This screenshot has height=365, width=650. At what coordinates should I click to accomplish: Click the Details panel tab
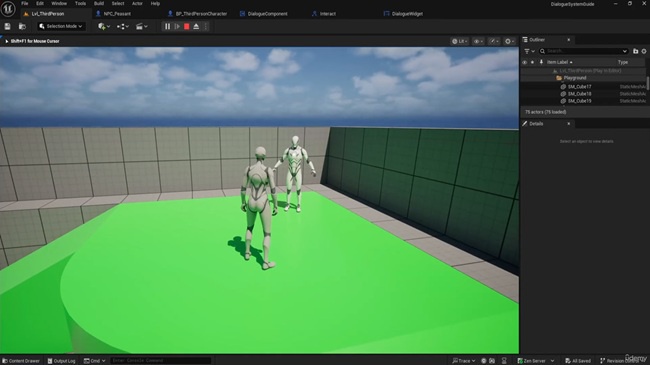536,124
